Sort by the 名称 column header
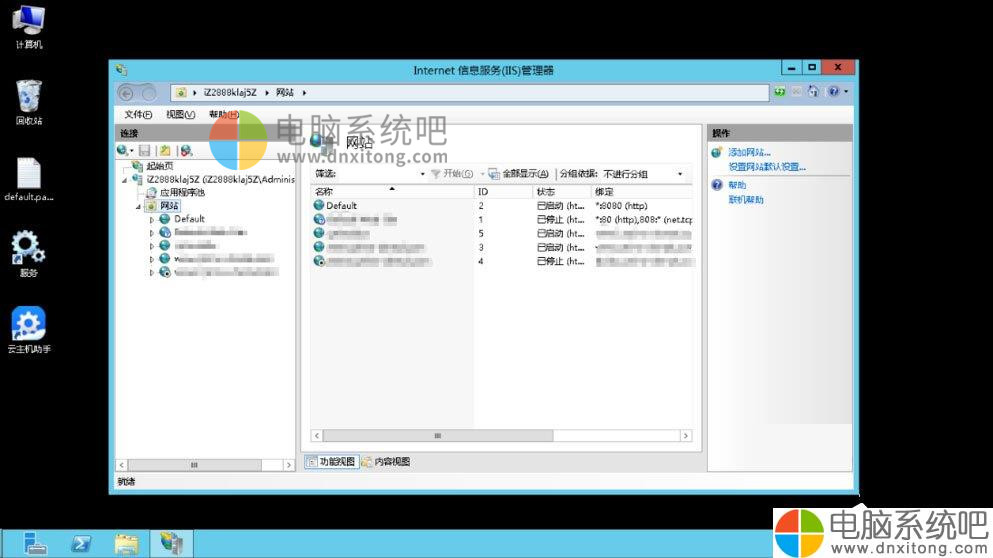The image size is (993, 558). pos(392,191)
